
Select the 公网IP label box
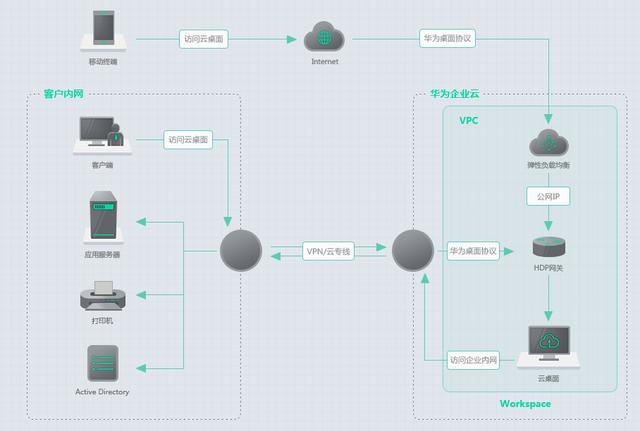548,196
